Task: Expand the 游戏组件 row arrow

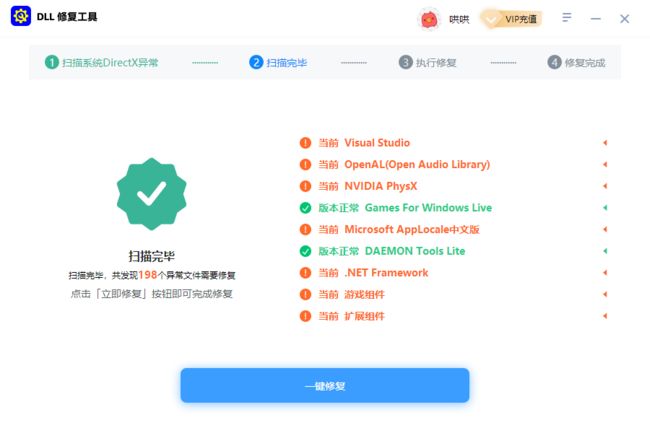Action: pos(605,294)
